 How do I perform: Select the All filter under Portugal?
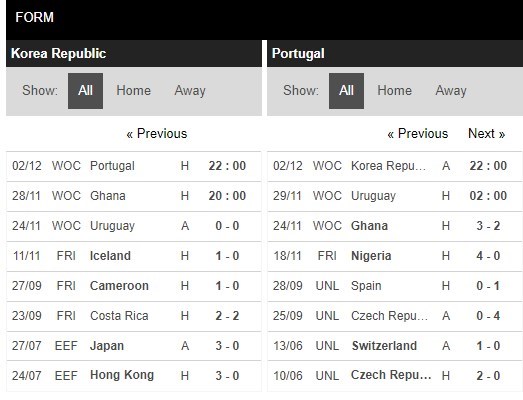pos(346,91)
